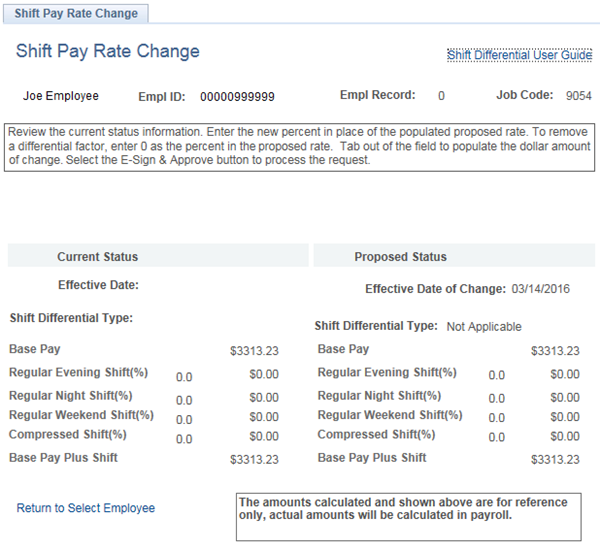The height and width of the screenshot is (550, 600).
Task: Open the Shift Differential User Guide link
Action: tap(519, 55)
